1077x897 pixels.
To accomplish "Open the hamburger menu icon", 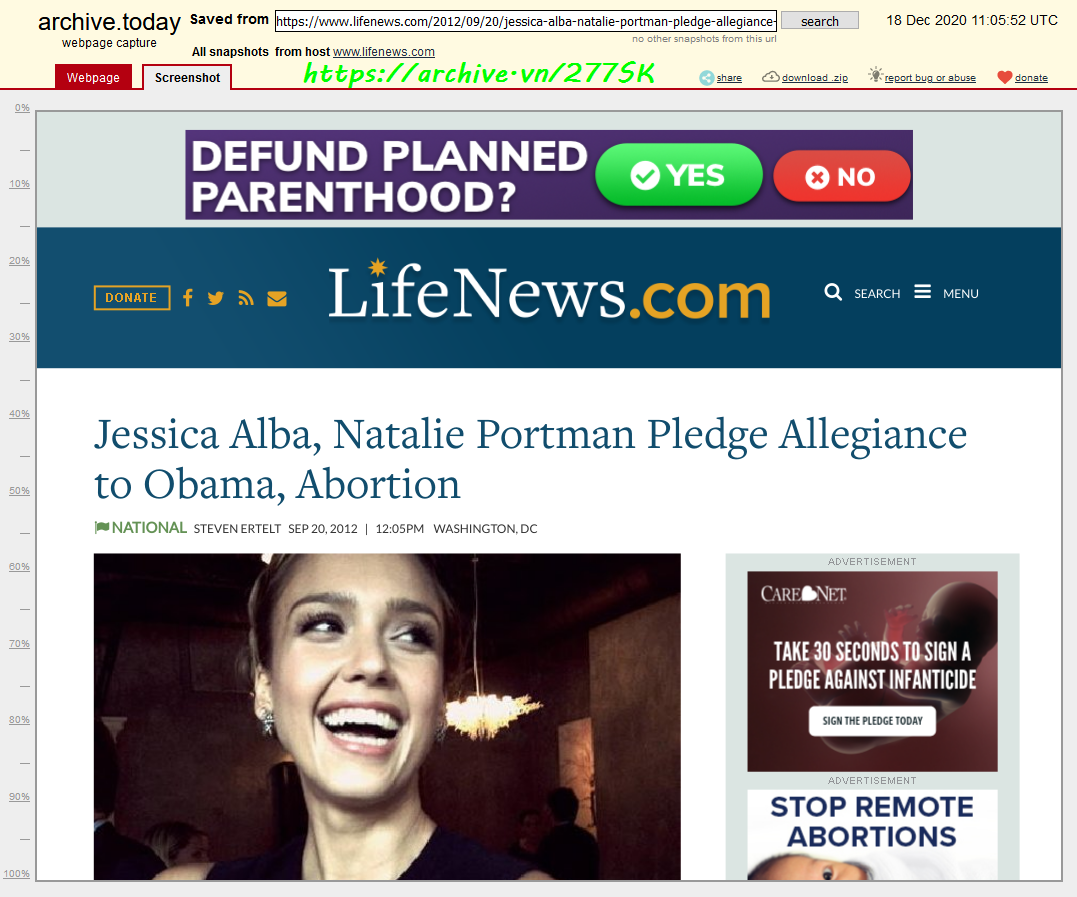I will tap(922, 292).
